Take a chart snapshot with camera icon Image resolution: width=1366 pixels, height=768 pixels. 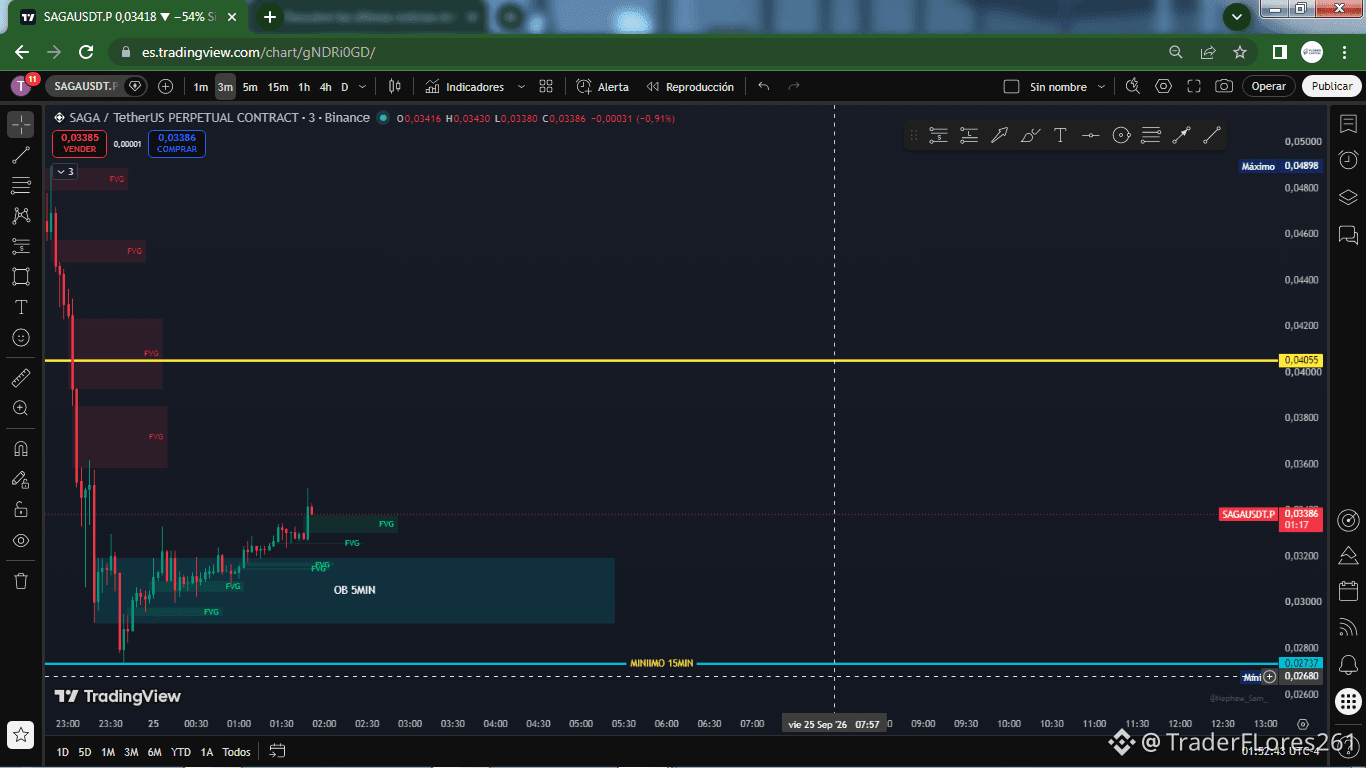[x=1224, y=87]
